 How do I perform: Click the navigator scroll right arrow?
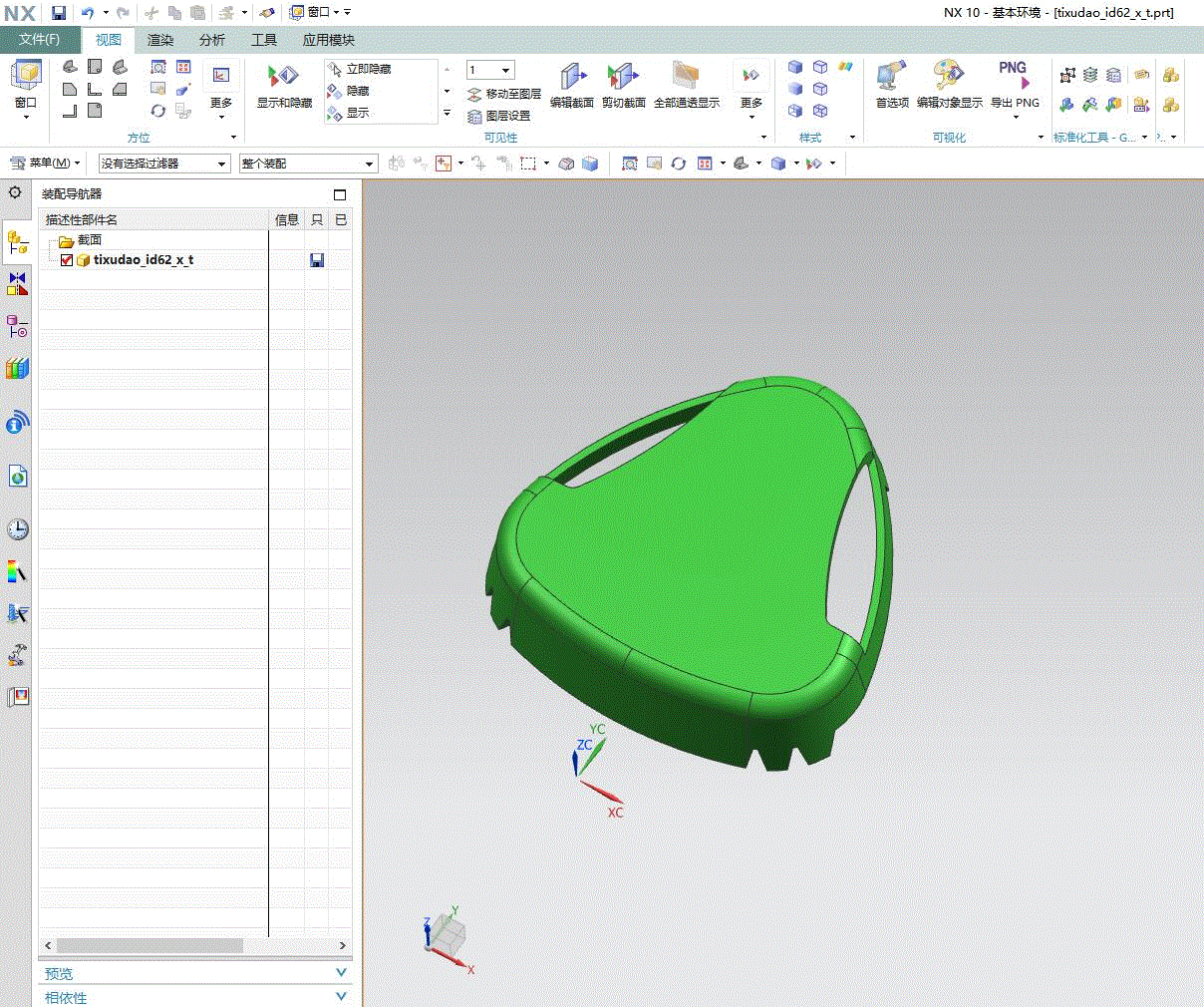pos(342,945)
